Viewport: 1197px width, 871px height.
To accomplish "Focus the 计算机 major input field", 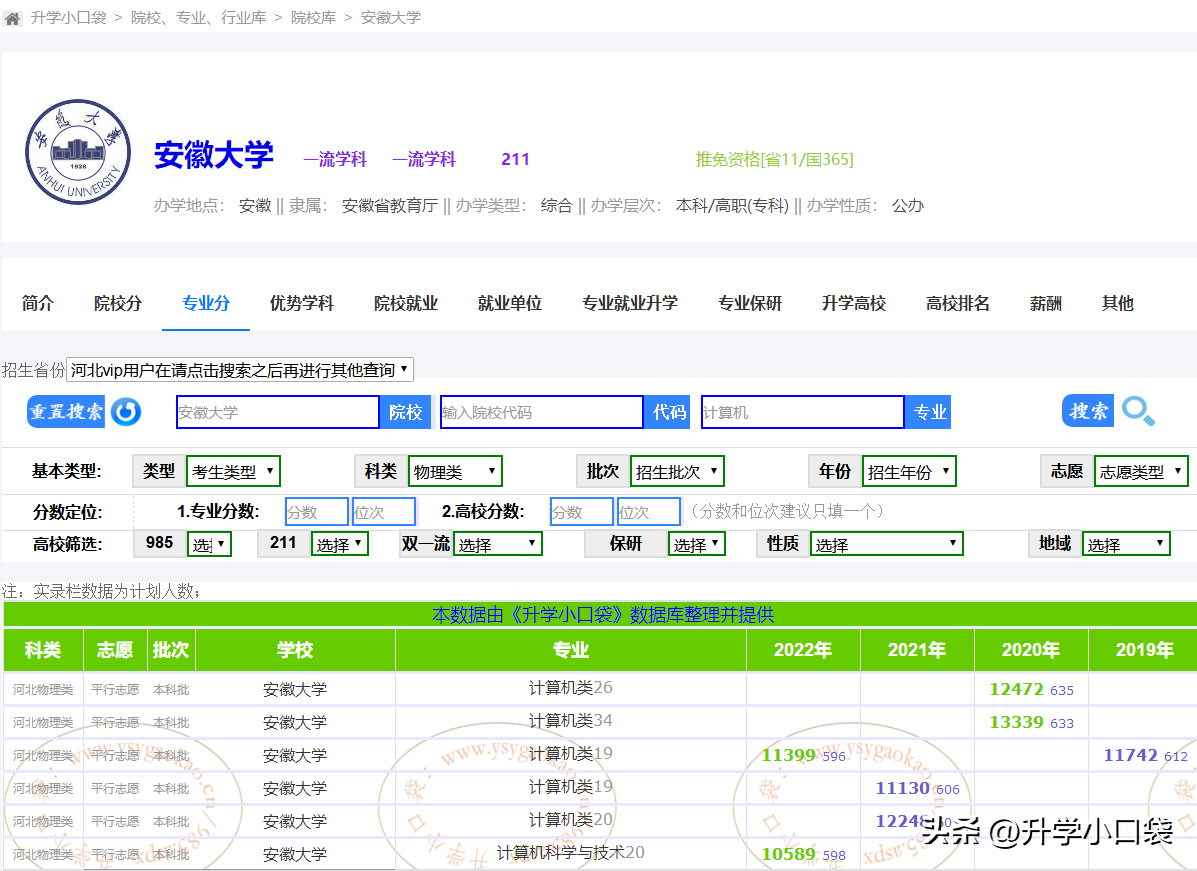I will (x=803, y=412).
